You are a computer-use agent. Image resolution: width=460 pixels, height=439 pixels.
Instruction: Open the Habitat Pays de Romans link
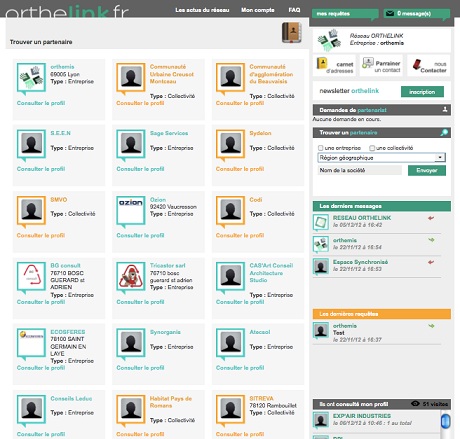171,402
